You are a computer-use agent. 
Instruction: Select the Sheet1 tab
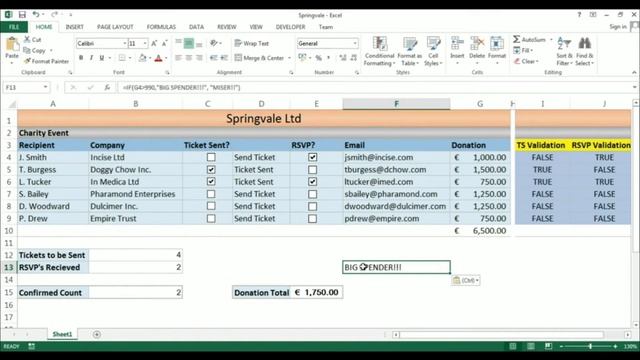(62, 334)
